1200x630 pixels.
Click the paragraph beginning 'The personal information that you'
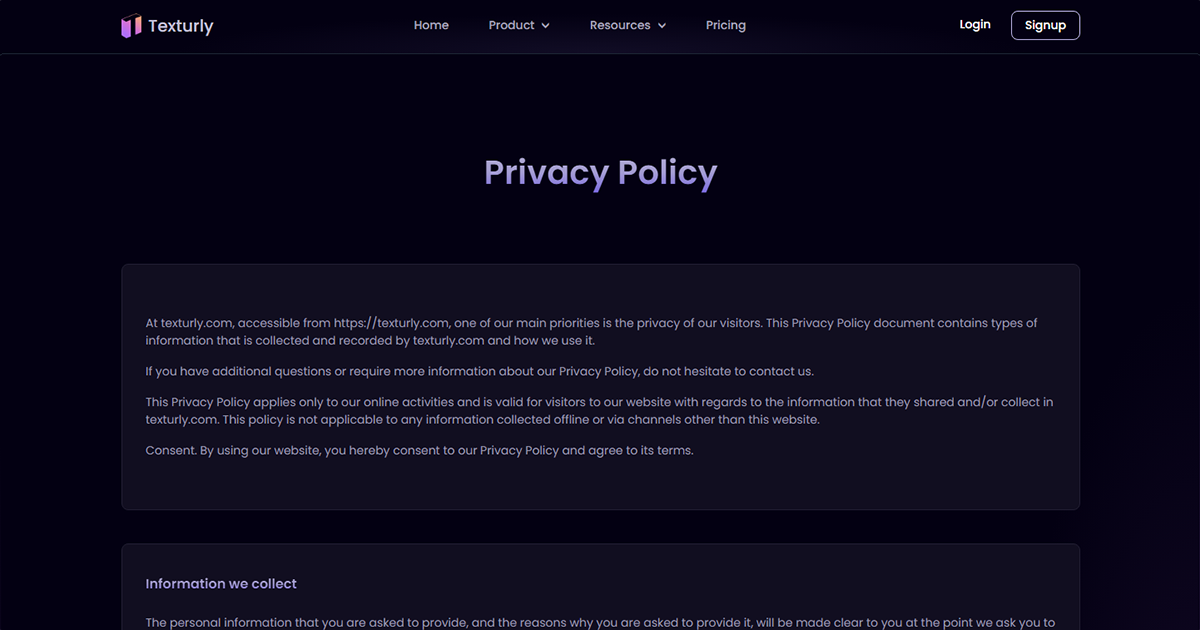coord(600,622)
